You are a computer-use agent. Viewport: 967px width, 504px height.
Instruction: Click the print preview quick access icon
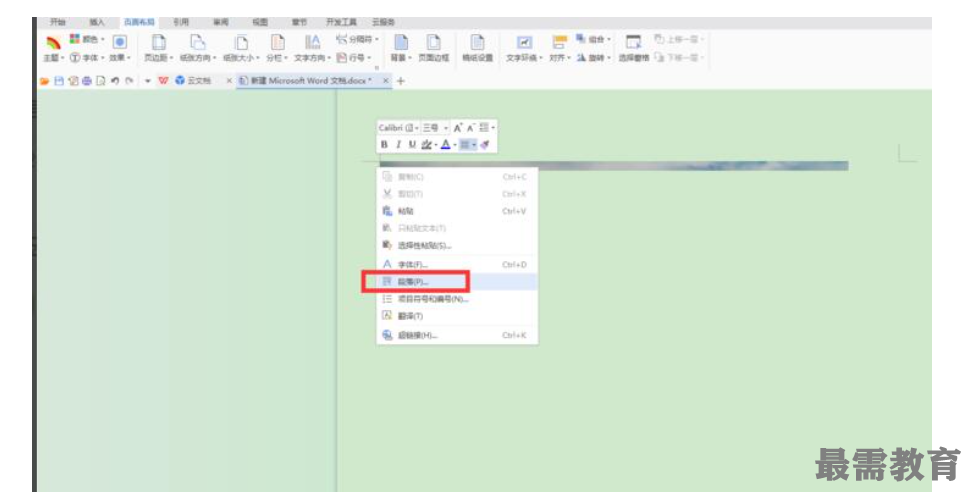(x=101, y=81)
